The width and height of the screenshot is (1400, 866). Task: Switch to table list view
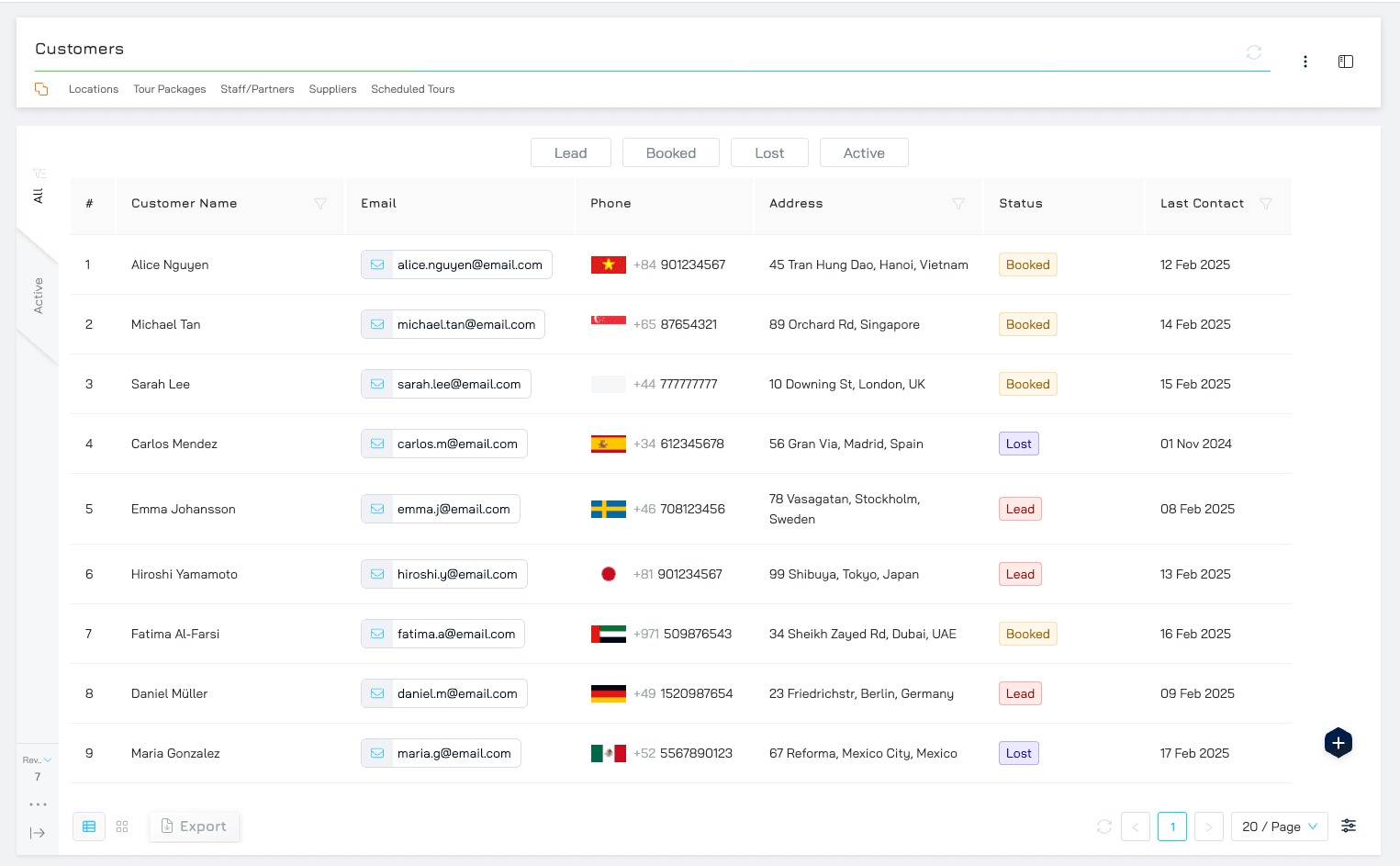click(89, 827)
